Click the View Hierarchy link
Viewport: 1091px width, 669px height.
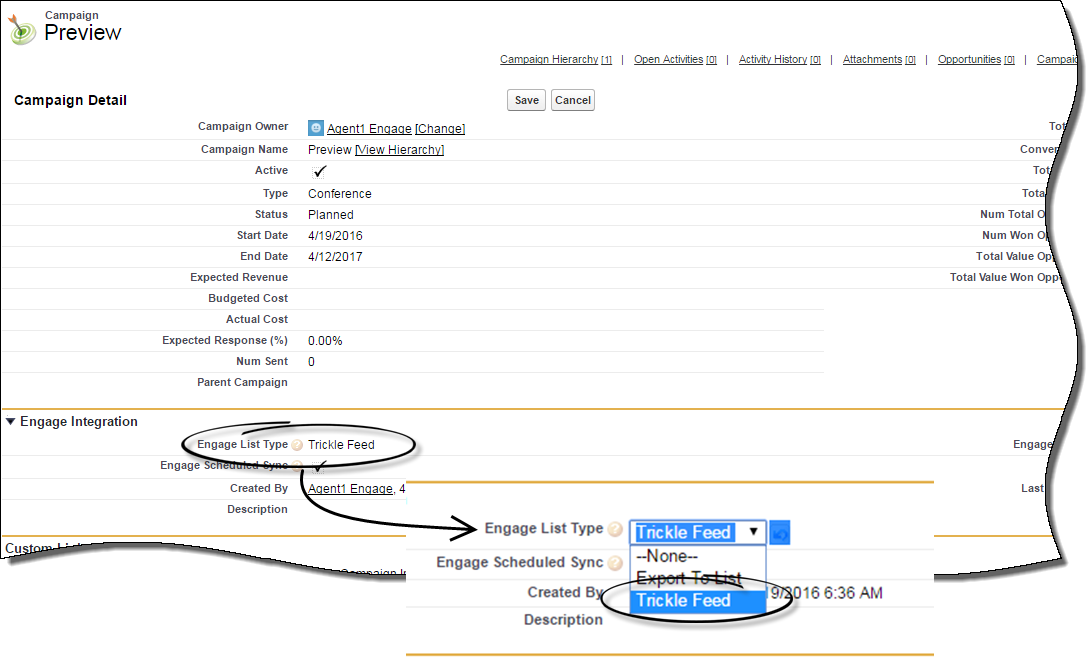click(399, 150)
